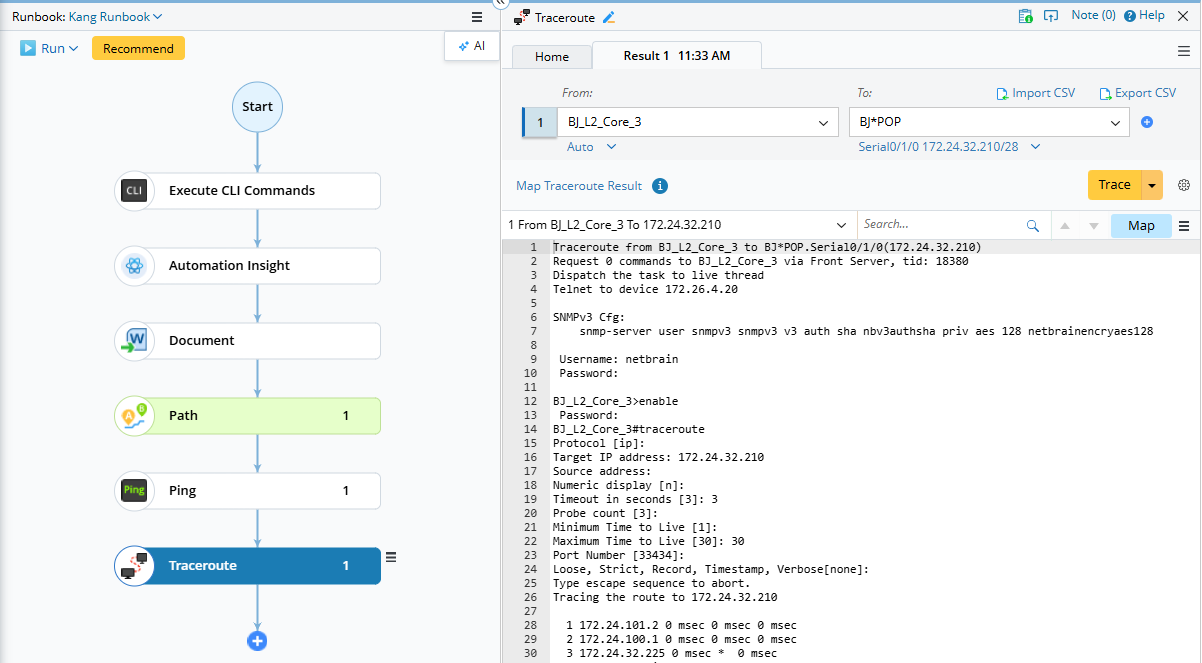Click the Trace button
Image resolution: width=1202 pixels, height=663 pixels.
pos(1115,185)
